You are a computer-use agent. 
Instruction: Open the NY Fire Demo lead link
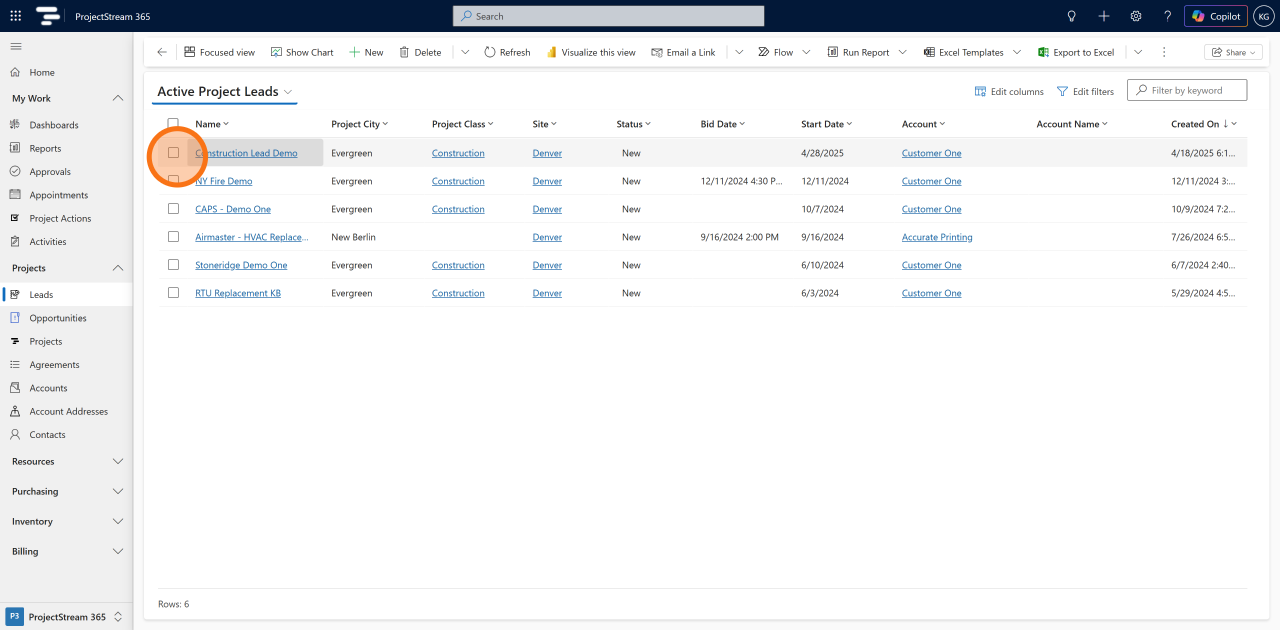click(x=224, y=181)
